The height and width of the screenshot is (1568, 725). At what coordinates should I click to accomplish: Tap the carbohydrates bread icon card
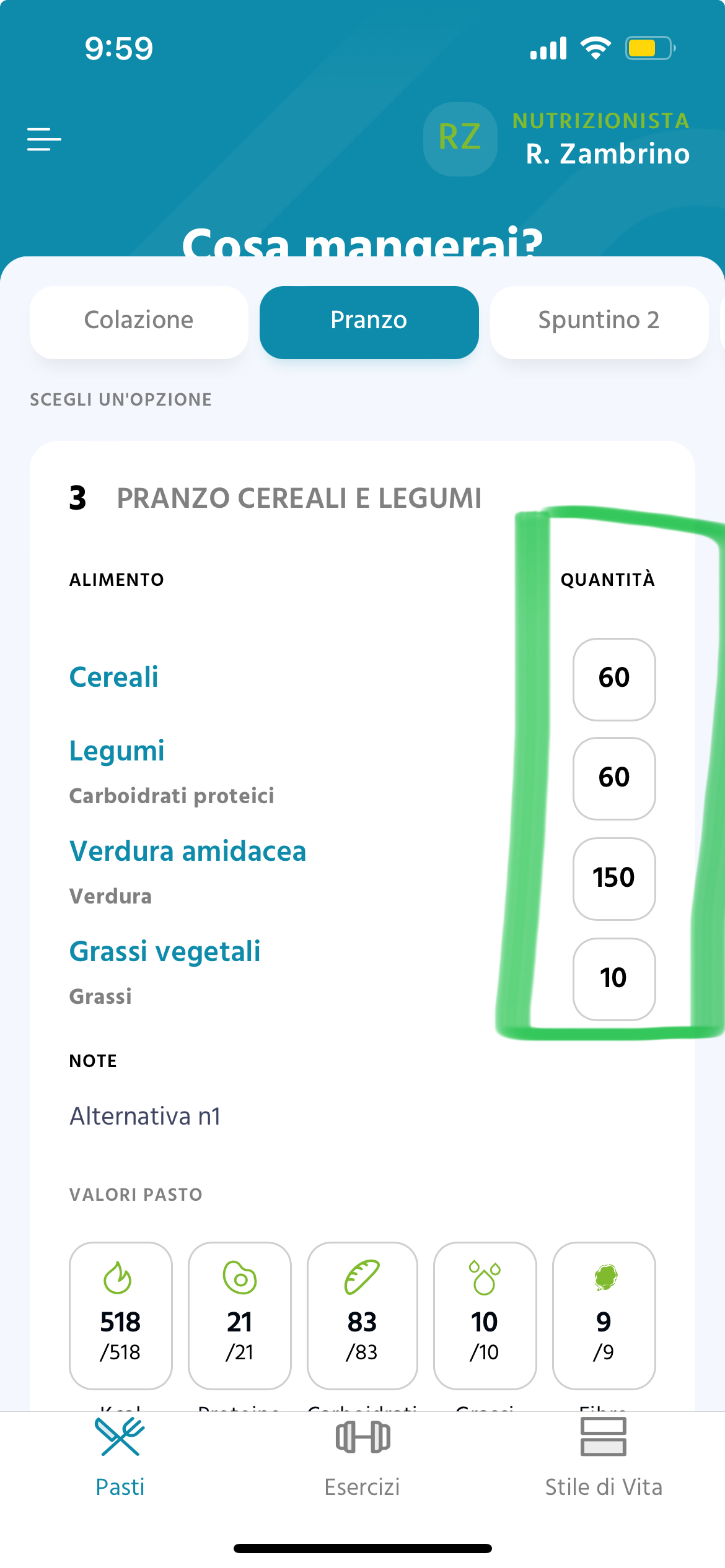362,1315
